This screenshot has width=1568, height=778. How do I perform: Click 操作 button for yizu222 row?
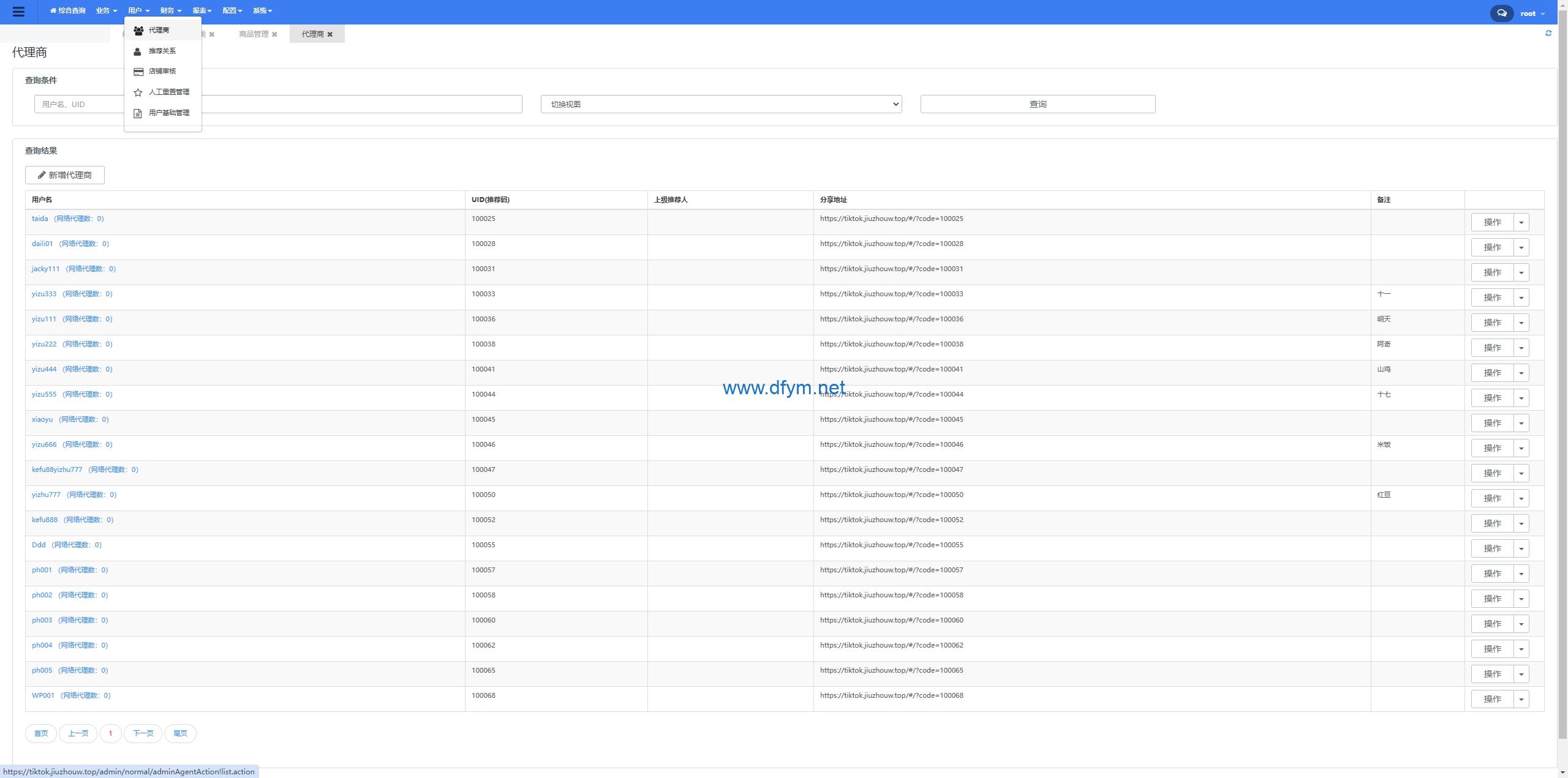1492,348
